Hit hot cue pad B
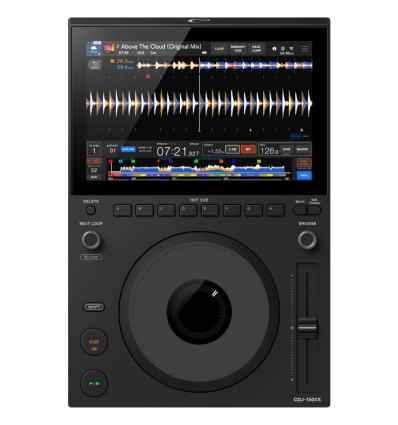 pos(144,210)
